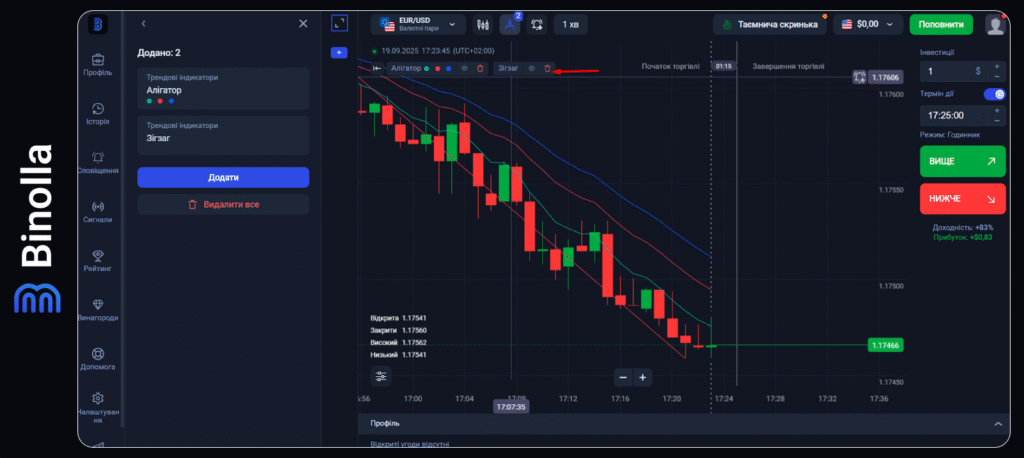Open Профіль in the left sidebar

(97, 65)
